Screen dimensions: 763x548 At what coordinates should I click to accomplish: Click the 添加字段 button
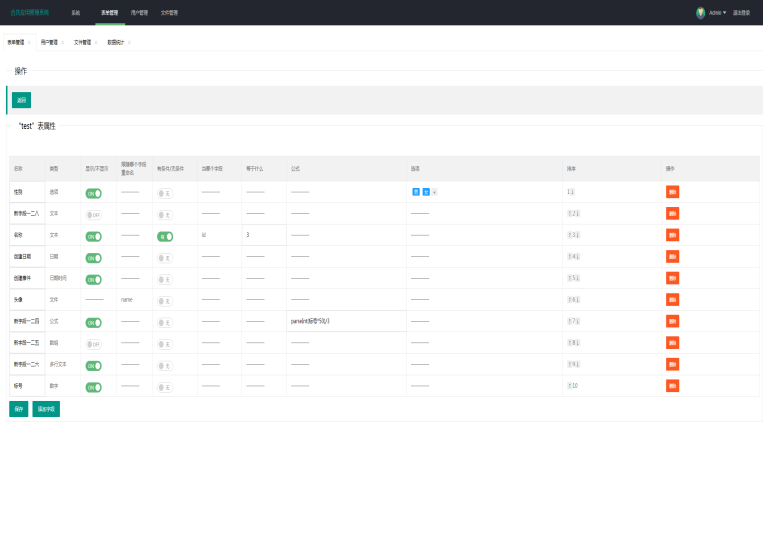46,408
